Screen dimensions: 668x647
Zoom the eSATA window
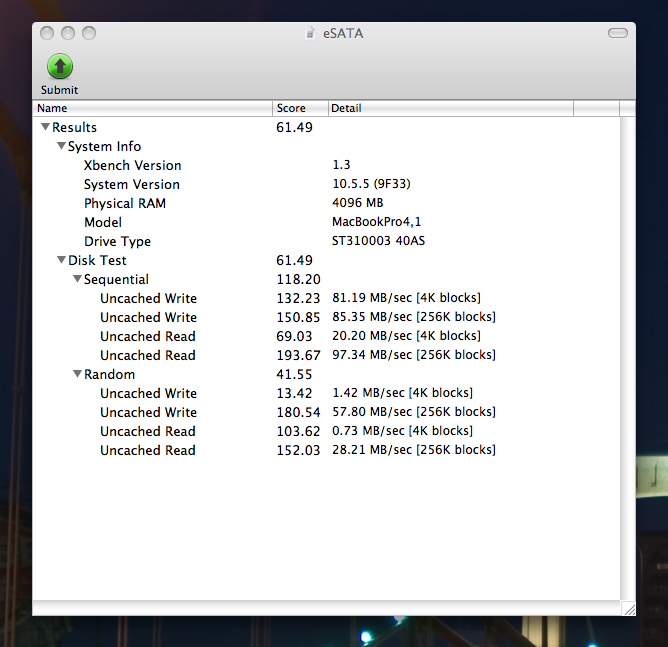coord(89,33)
